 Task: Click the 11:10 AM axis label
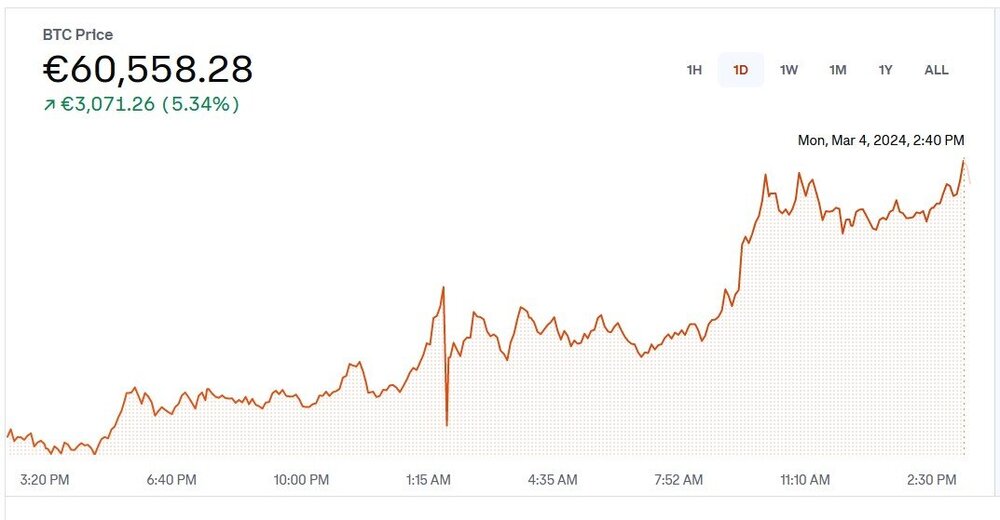805,480
